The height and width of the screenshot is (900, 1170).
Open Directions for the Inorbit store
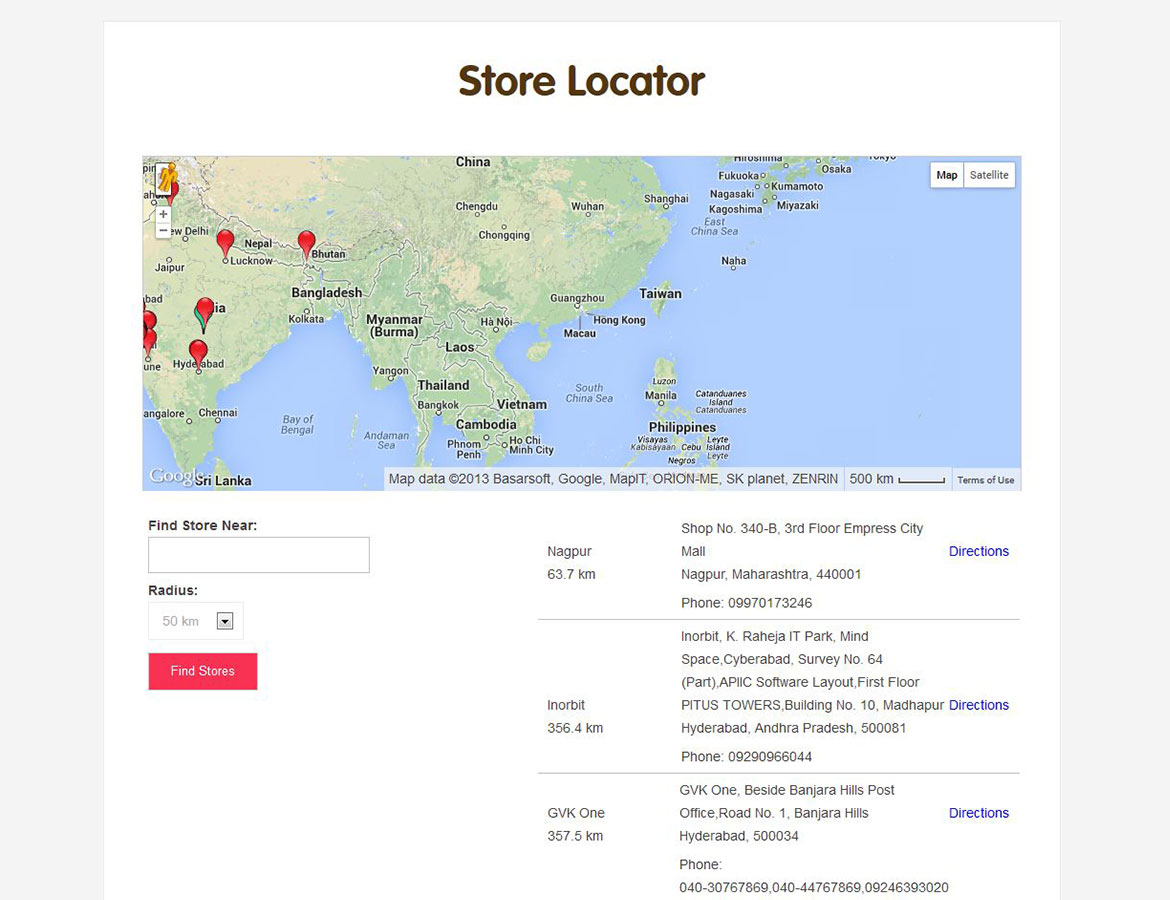(x=978, y=705)
